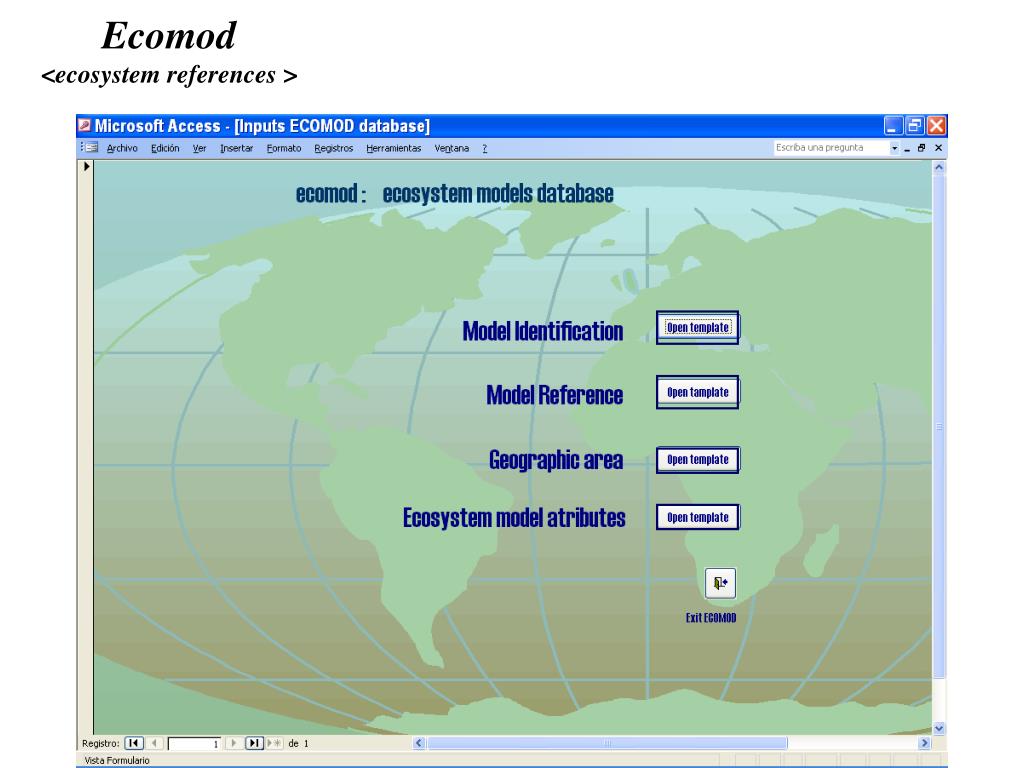The image size is (1024, 768).
Task: Open the Archivo menu
Action: pyautogui.click(x=122, y=148)
